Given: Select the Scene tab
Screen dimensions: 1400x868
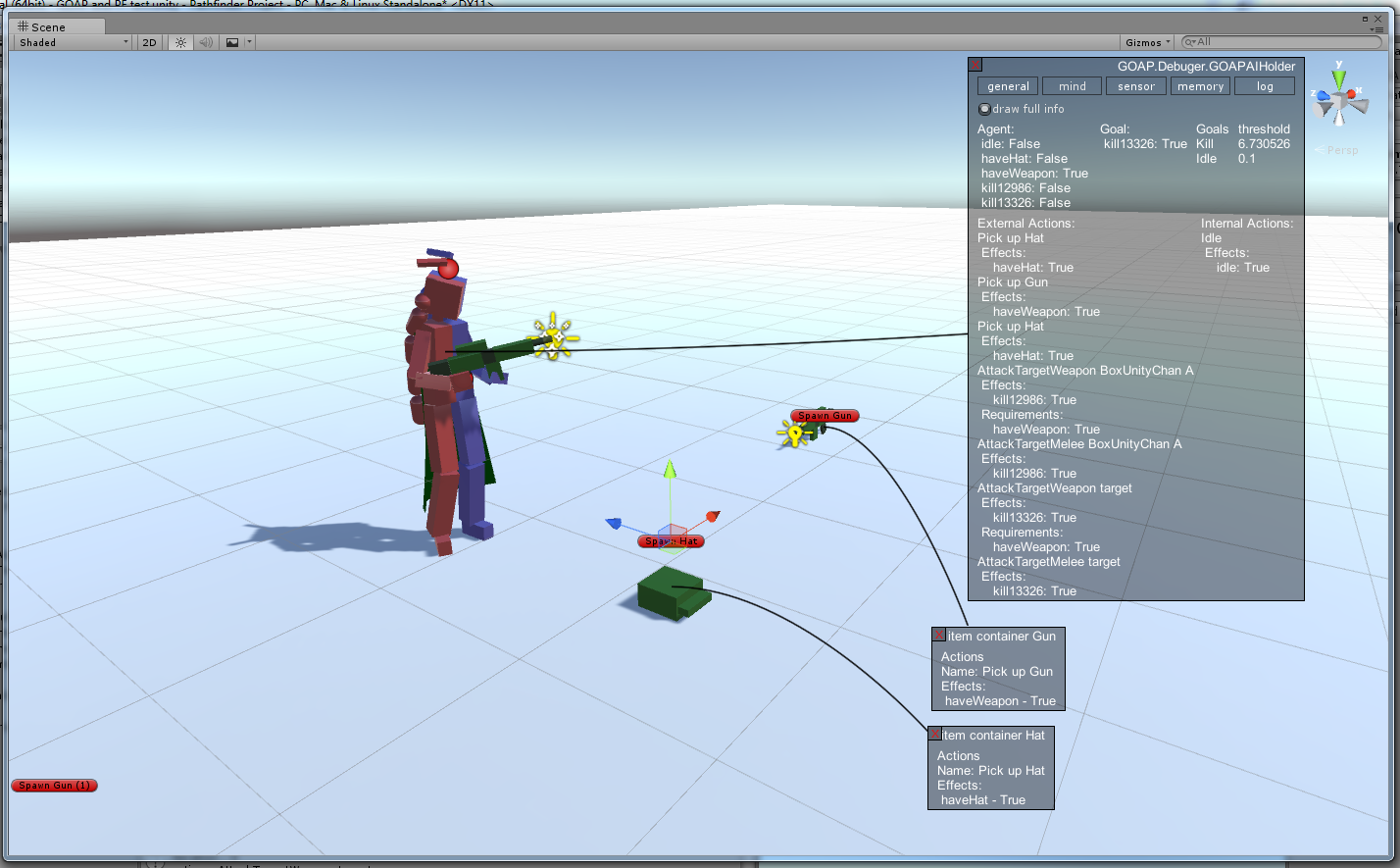Looking at the screenshot, I should pyautogui.click(x=56, y=26).
